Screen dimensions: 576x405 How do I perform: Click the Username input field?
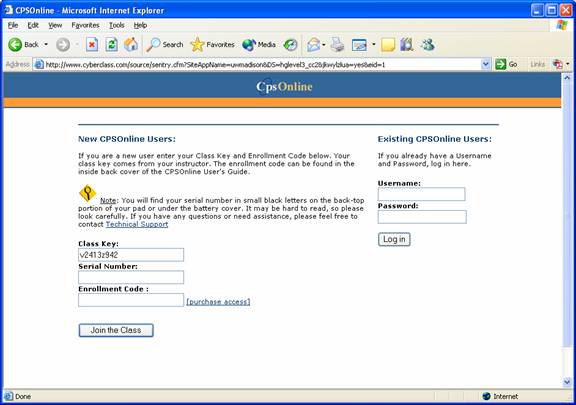pos(422,194)
